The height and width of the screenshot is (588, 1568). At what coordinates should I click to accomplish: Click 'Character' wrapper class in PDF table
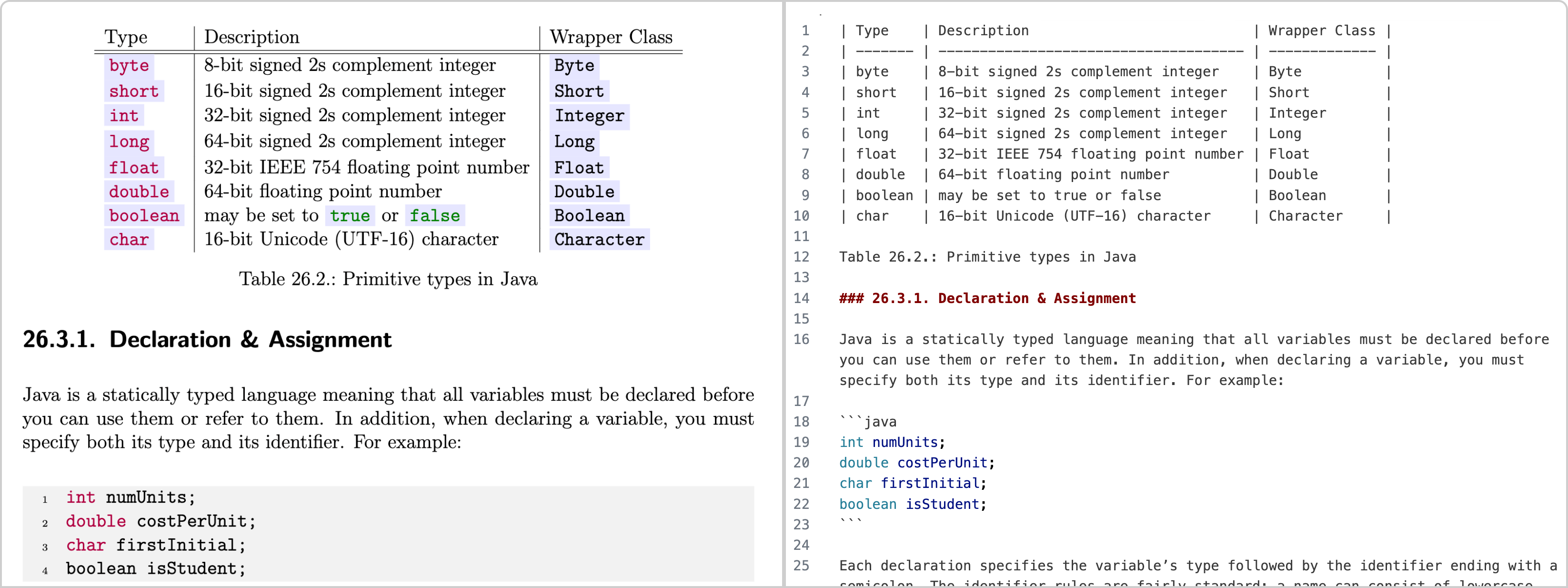click(x=599, y=240)
